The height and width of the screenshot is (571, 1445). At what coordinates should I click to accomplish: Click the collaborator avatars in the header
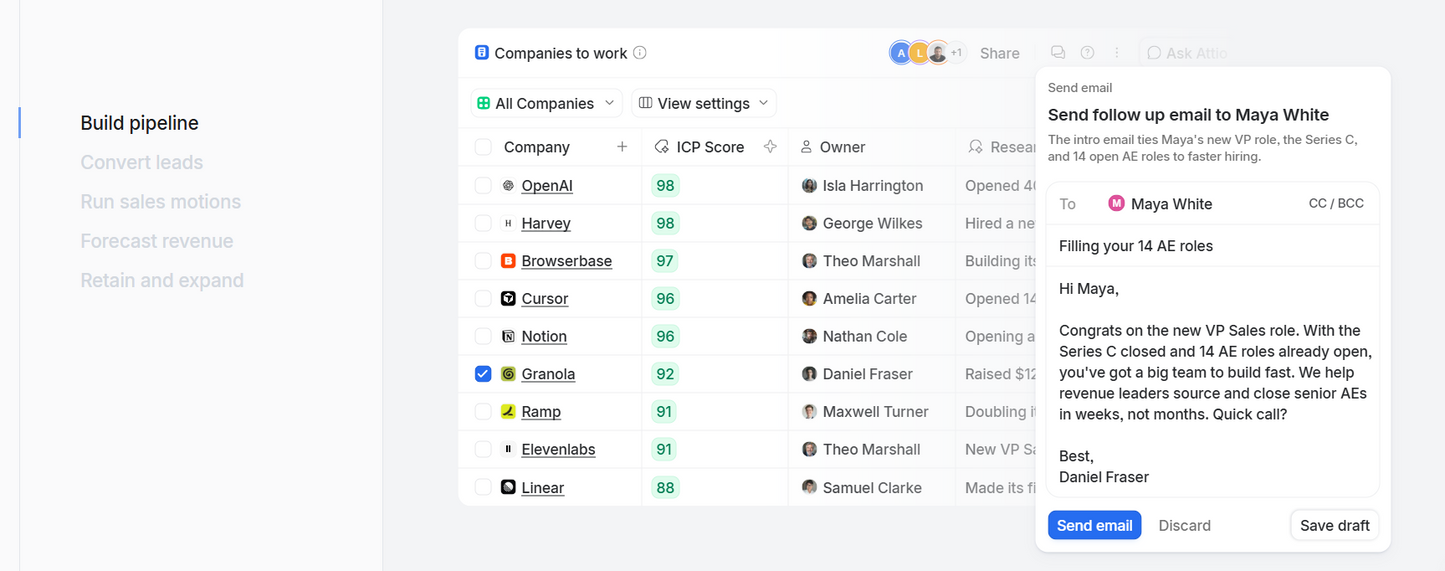[x=927, y=53]
